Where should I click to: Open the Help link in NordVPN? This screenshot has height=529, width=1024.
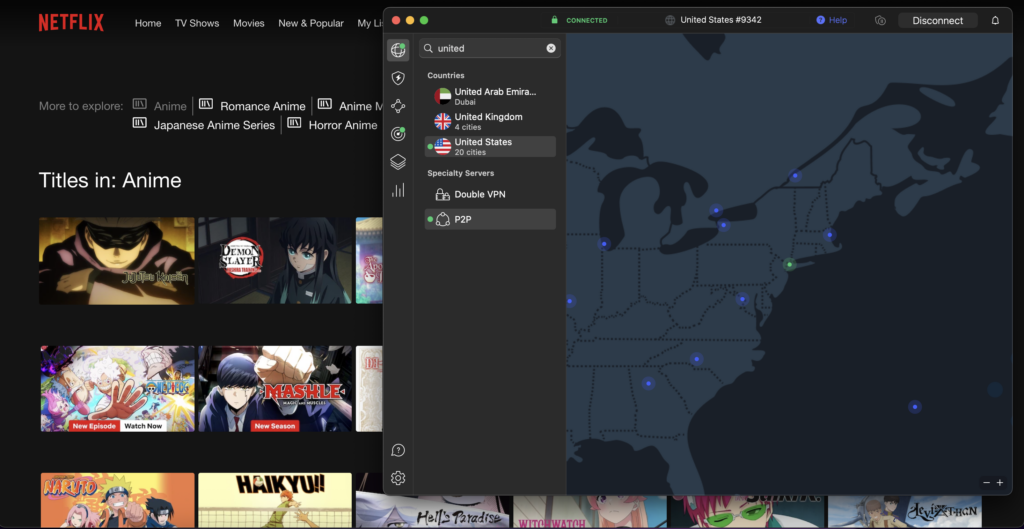click(831, 20)
